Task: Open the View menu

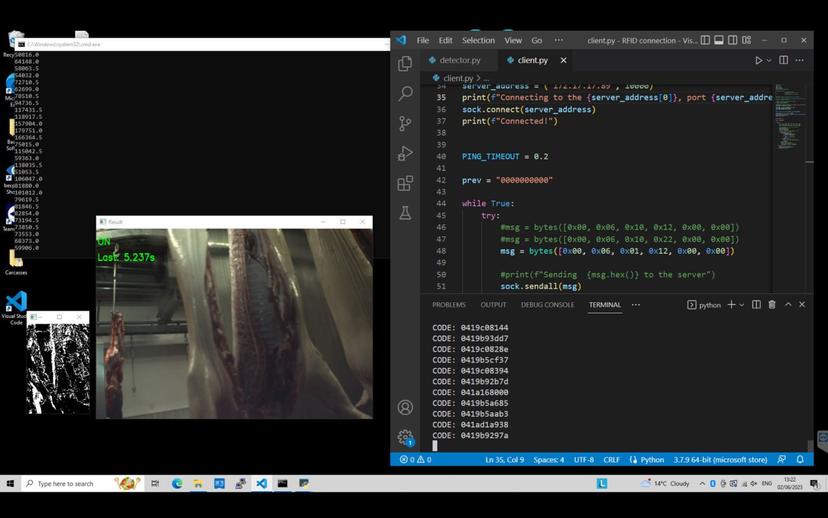Action: click(x=513, y=40)
